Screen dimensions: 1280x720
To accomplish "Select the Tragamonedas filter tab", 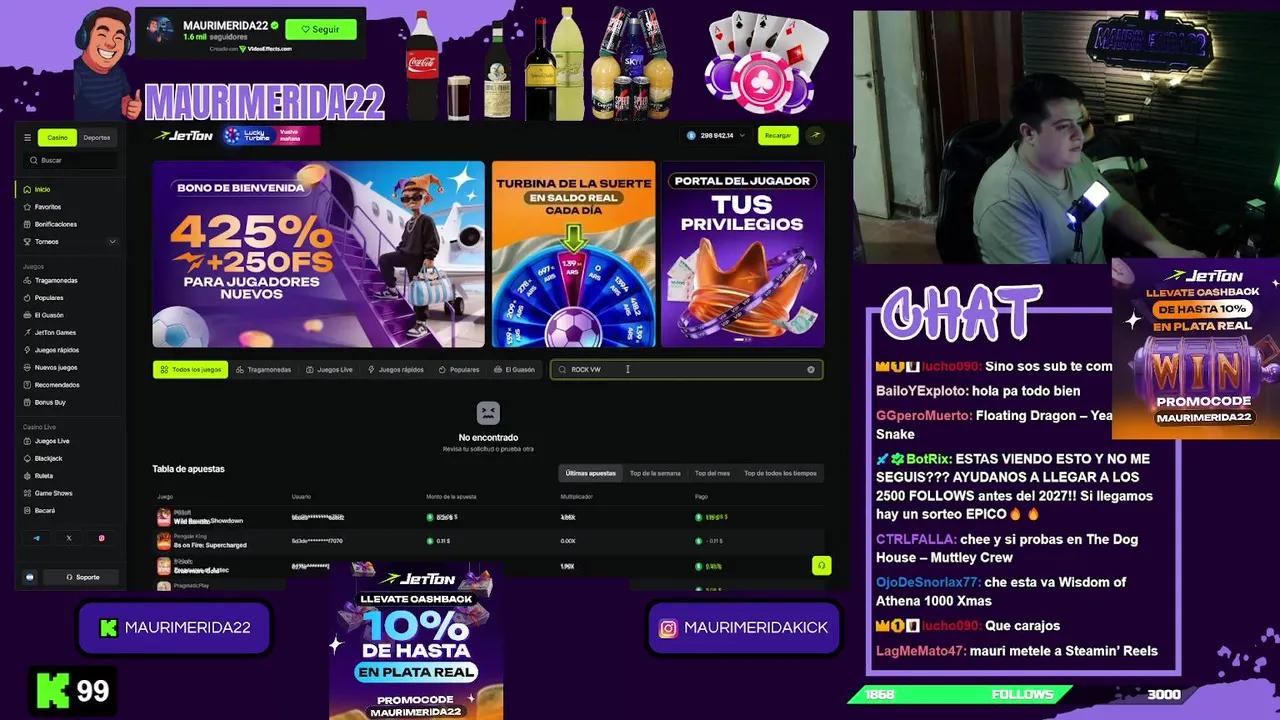I will pyautogui.click(x=264, y=370).
